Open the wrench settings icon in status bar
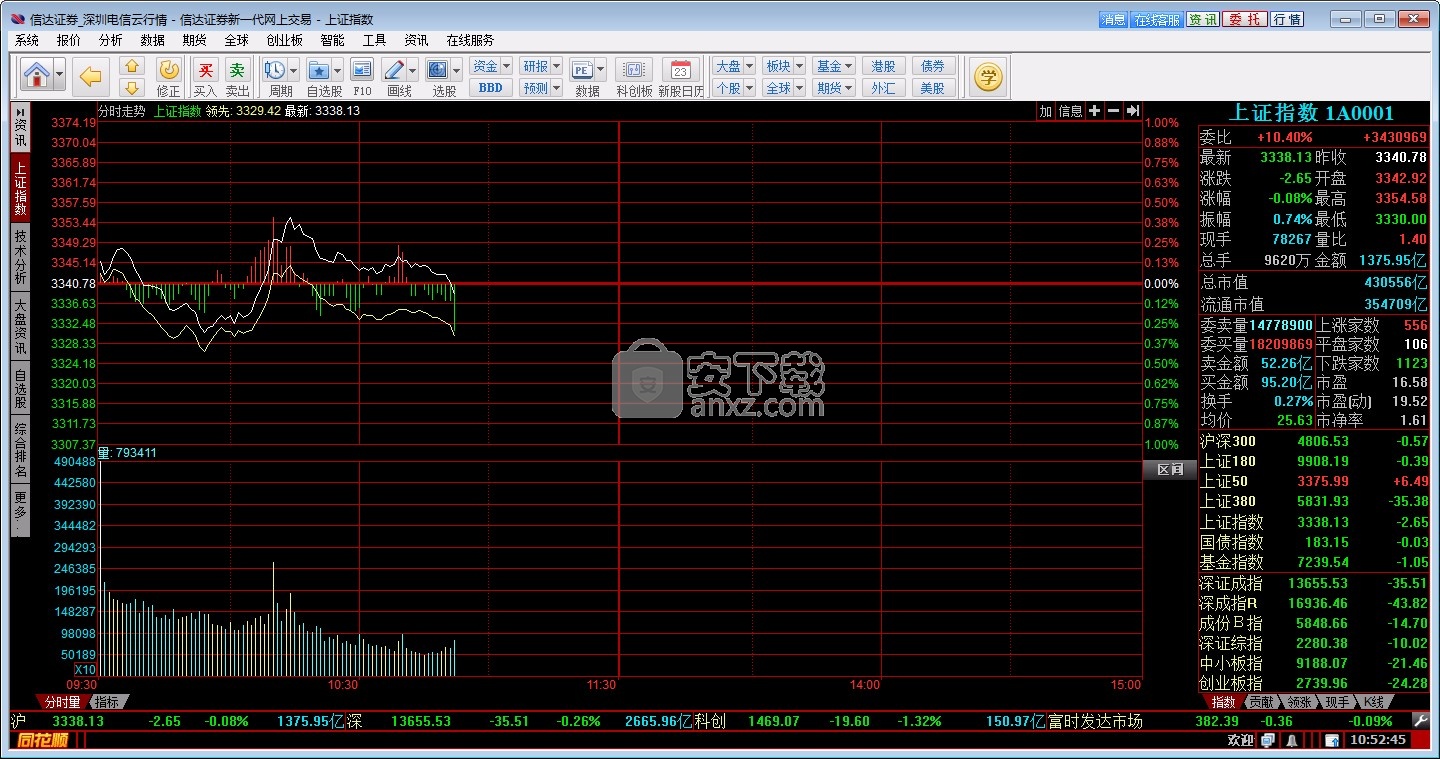The width and height of the screenshot is (1440, 759). tap(1420, 720)
